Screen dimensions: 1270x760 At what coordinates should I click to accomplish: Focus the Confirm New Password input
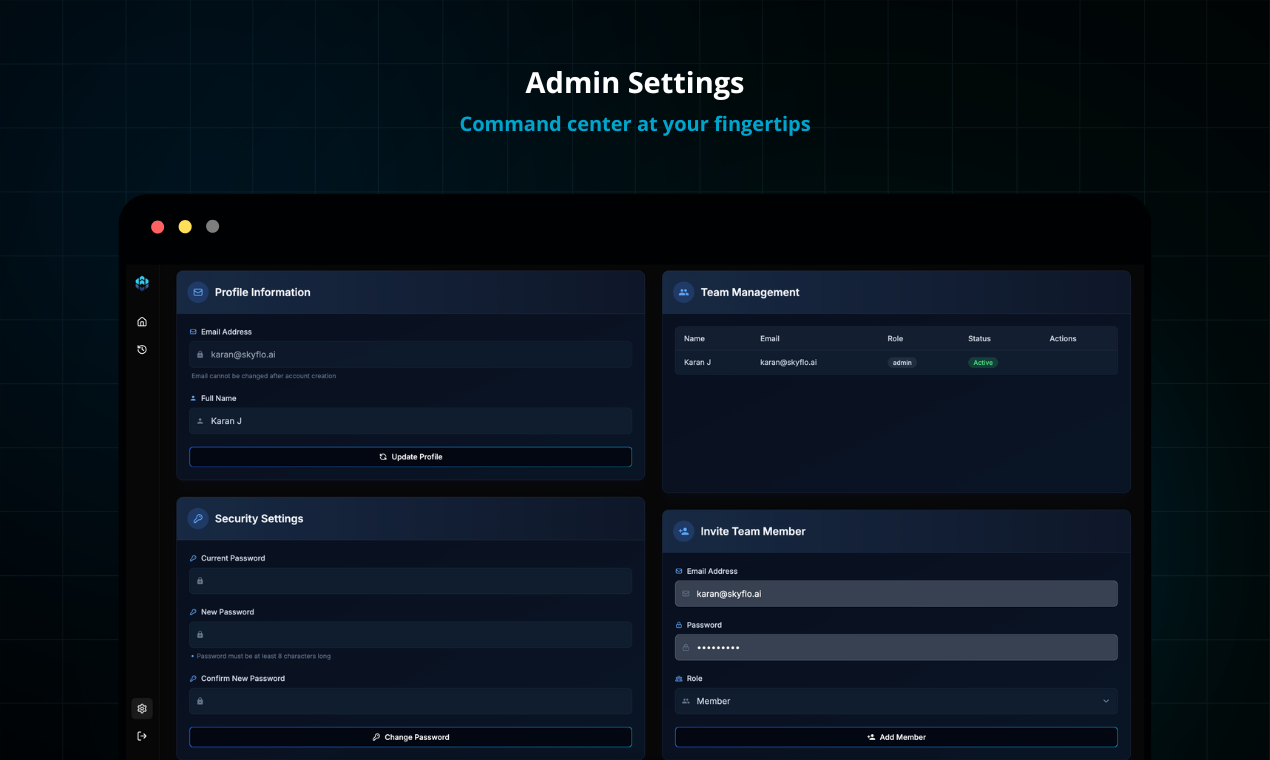click(410, 701)
